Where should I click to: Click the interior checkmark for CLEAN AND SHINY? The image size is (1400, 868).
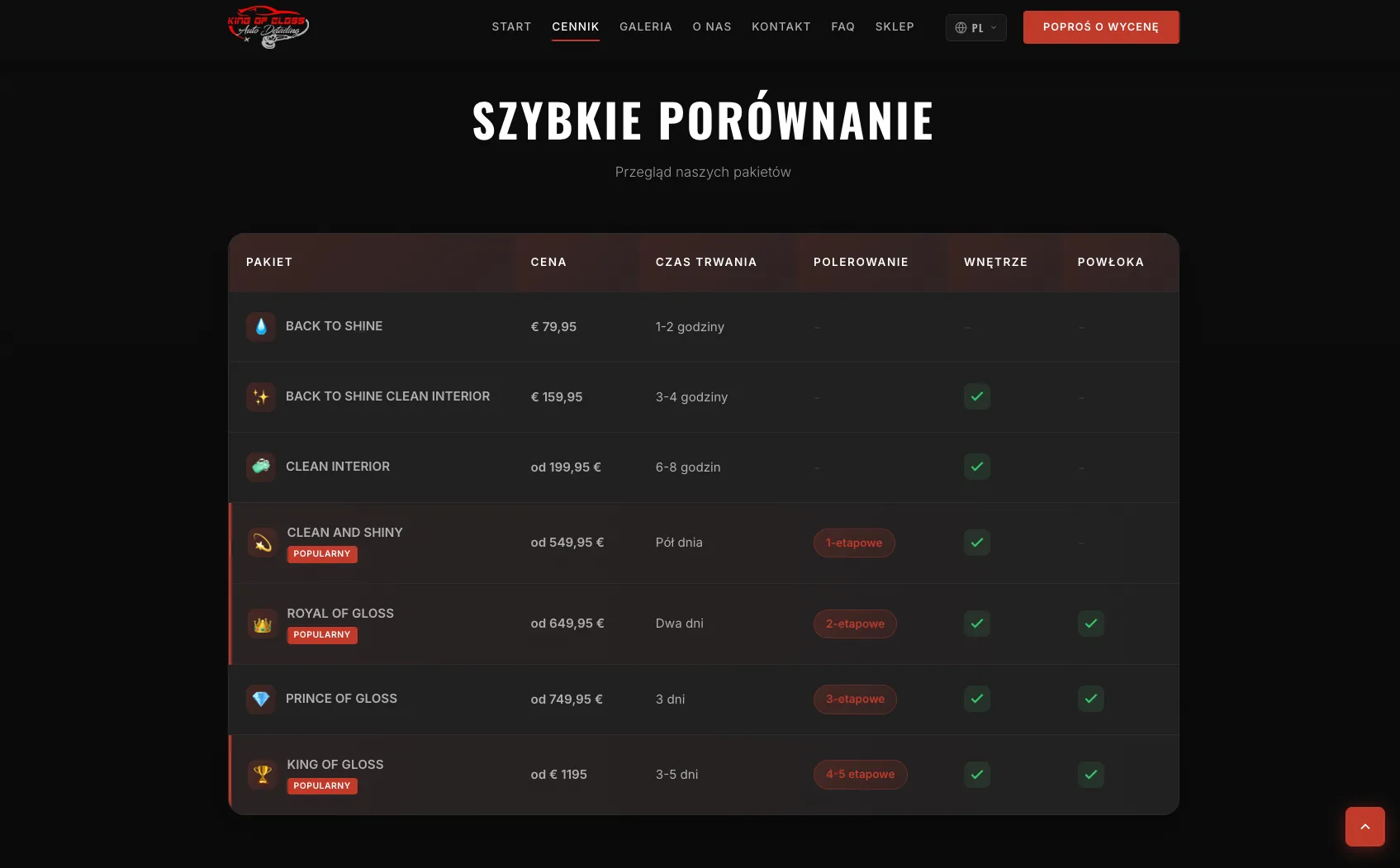coord(976,543)
